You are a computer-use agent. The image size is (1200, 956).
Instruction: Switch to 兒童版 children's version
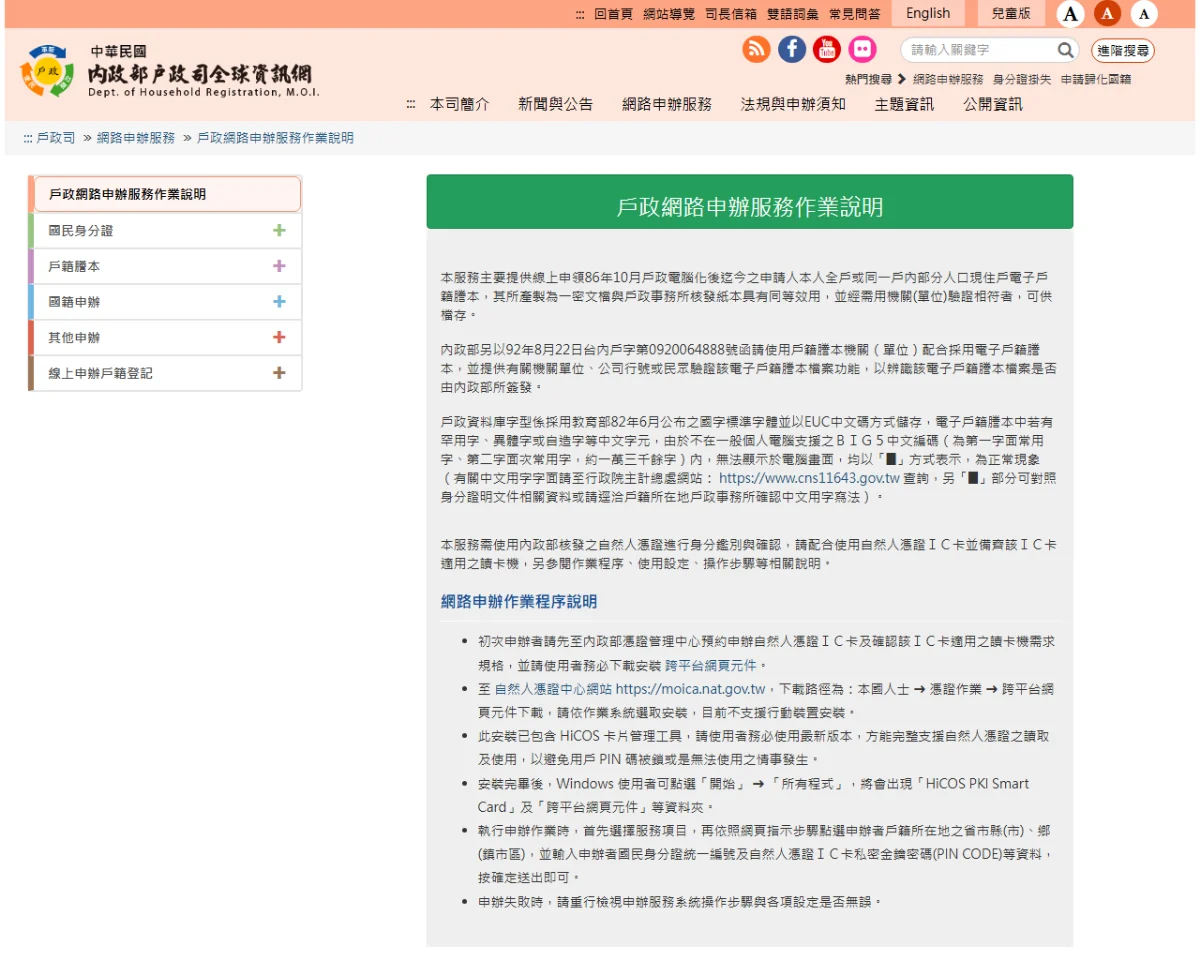(x=1011, y=13)
